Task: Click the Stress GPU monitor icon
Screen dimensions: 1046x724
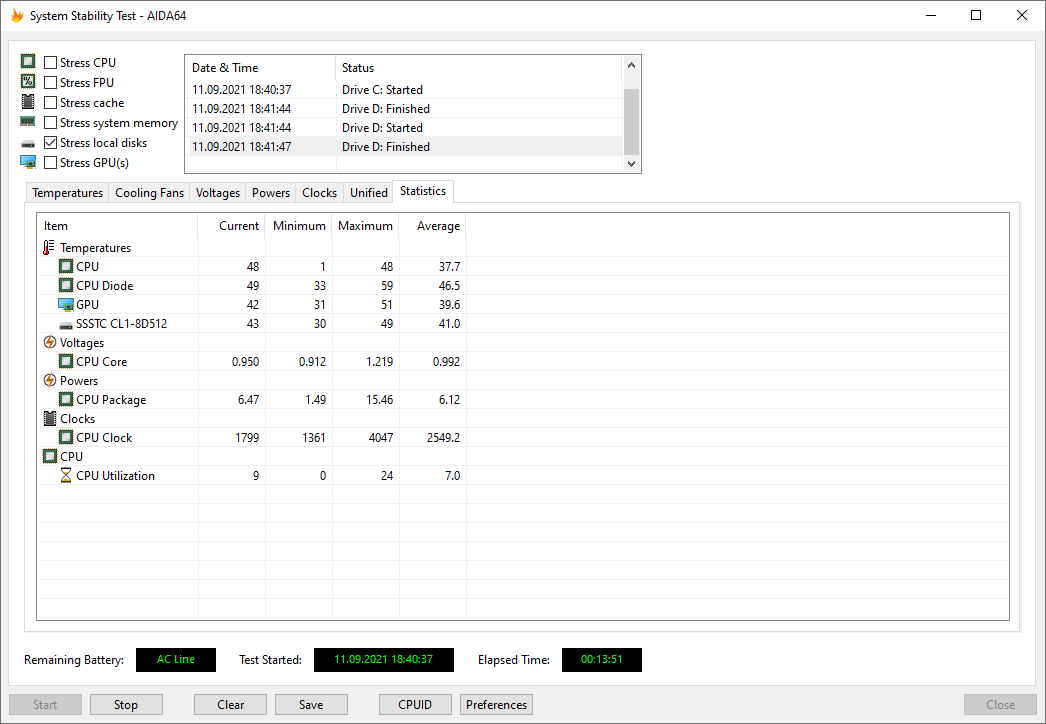Action: coord(28,162)
